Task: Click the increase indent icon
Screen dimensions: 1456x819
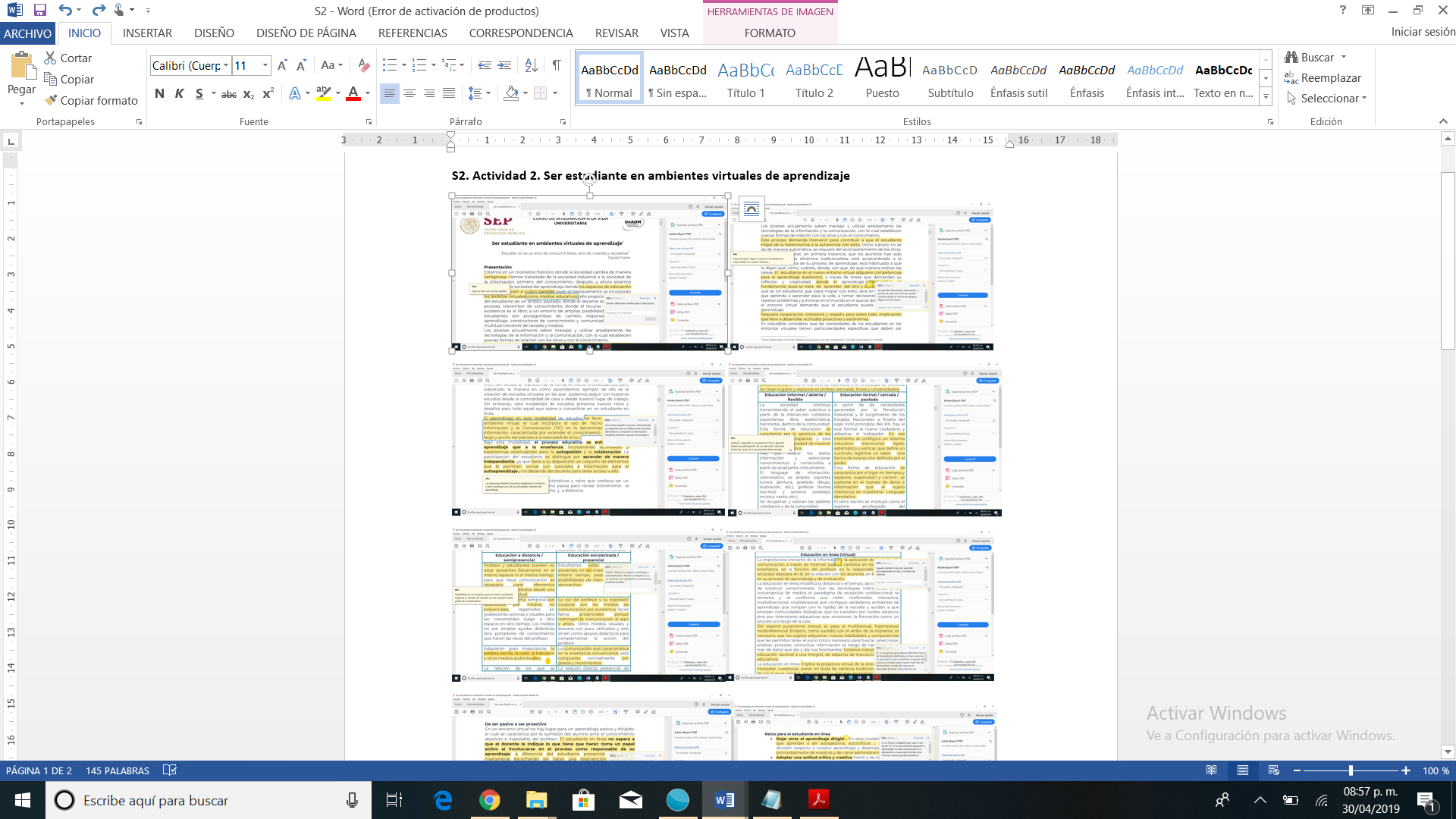Action: (504, 65)
